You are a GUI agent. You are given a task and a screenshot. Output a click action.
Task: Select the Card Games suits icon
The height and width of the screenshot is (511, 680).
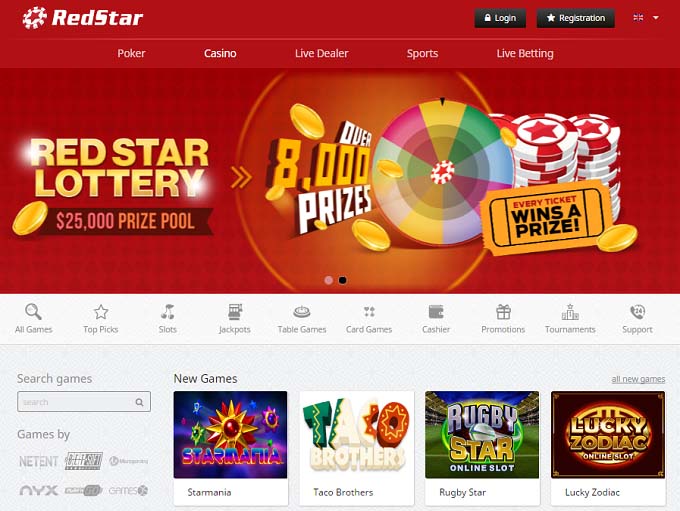pos(369,311)
